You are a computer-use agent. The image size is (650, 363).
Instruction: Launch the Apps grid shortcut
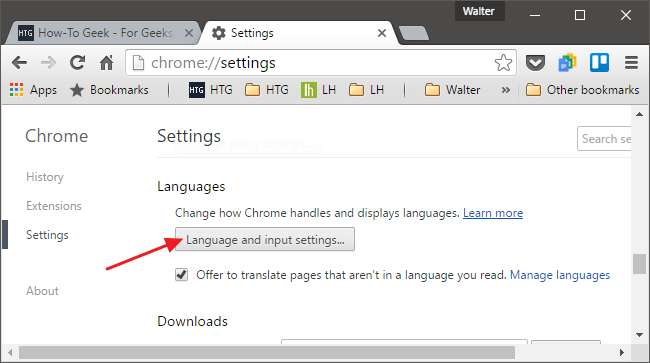(33, 90)
